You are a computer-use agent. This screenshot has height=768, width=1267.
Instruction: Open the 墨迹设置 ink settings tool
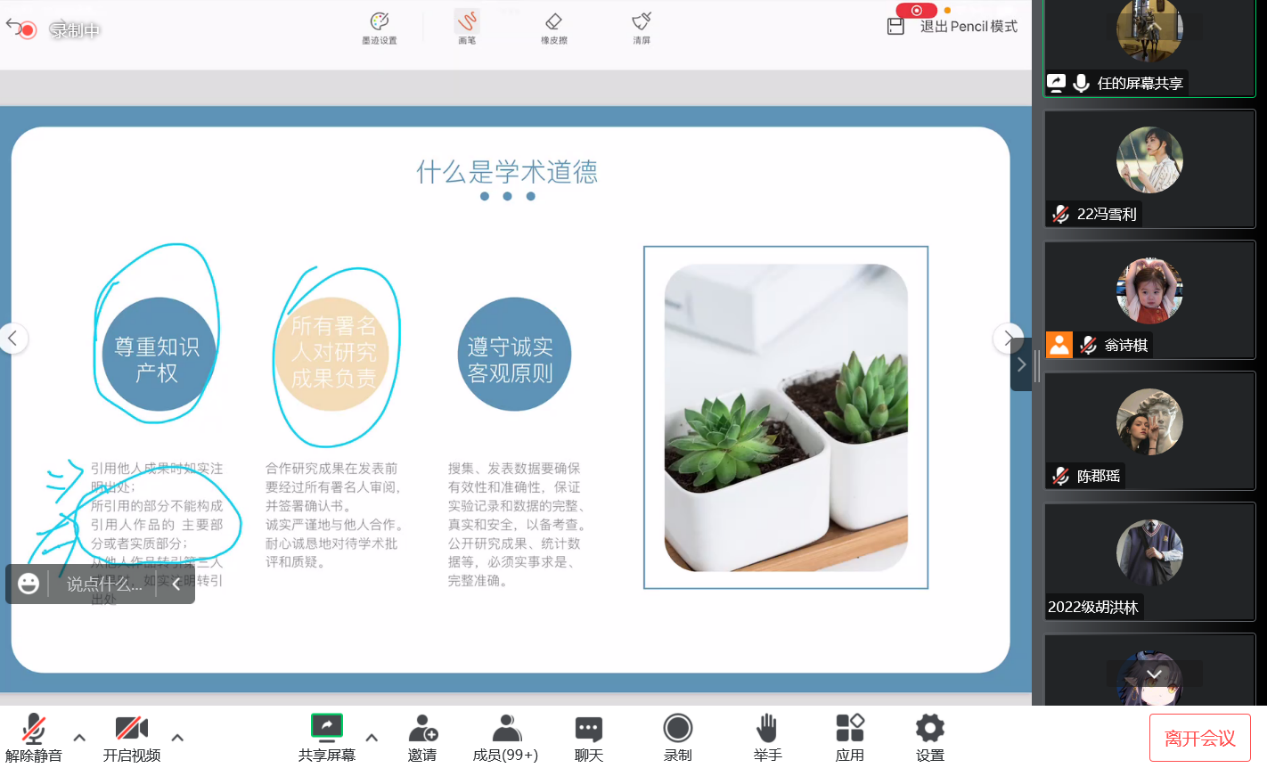tap(379, 27)
